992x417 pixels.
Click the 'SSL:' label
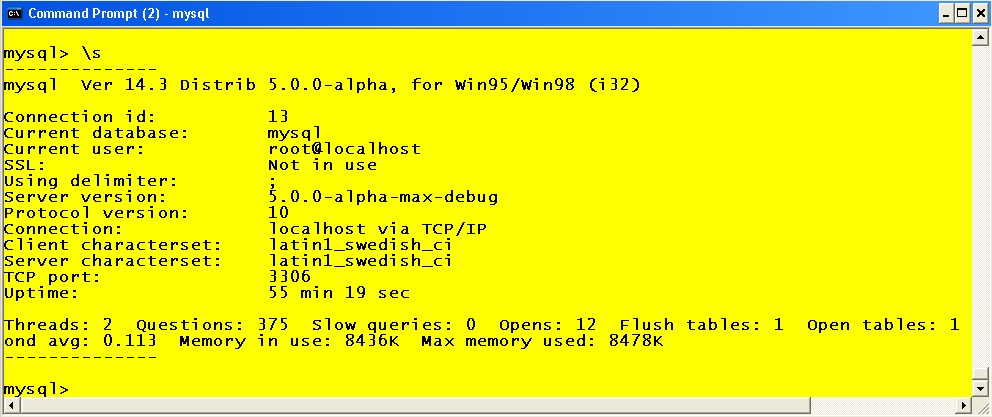[x=25, y=165]
